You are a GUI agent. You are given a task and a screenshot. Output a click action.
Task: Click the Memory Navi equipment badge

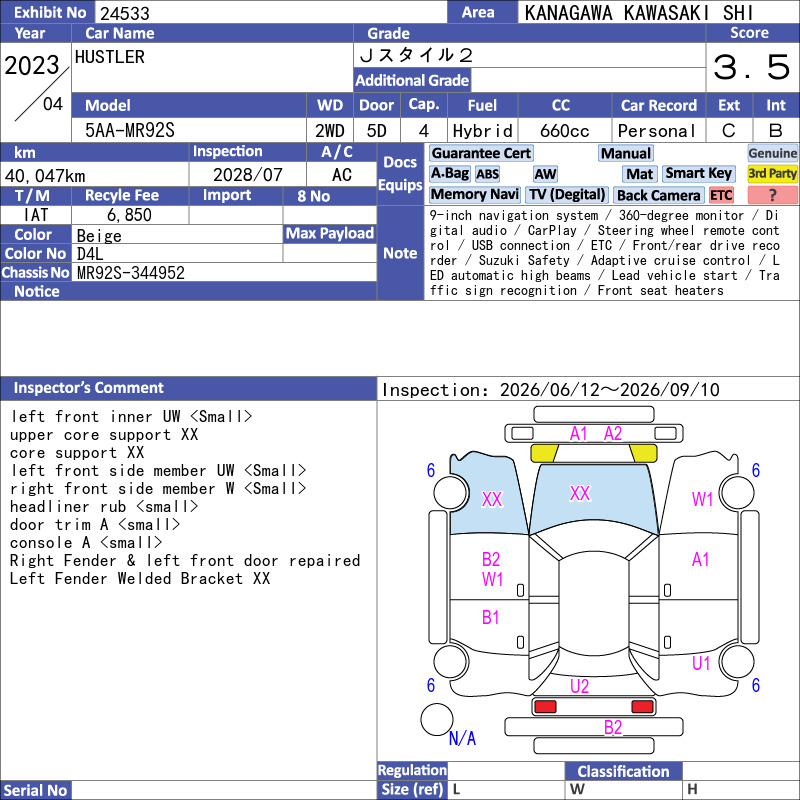tap(474, 194)
